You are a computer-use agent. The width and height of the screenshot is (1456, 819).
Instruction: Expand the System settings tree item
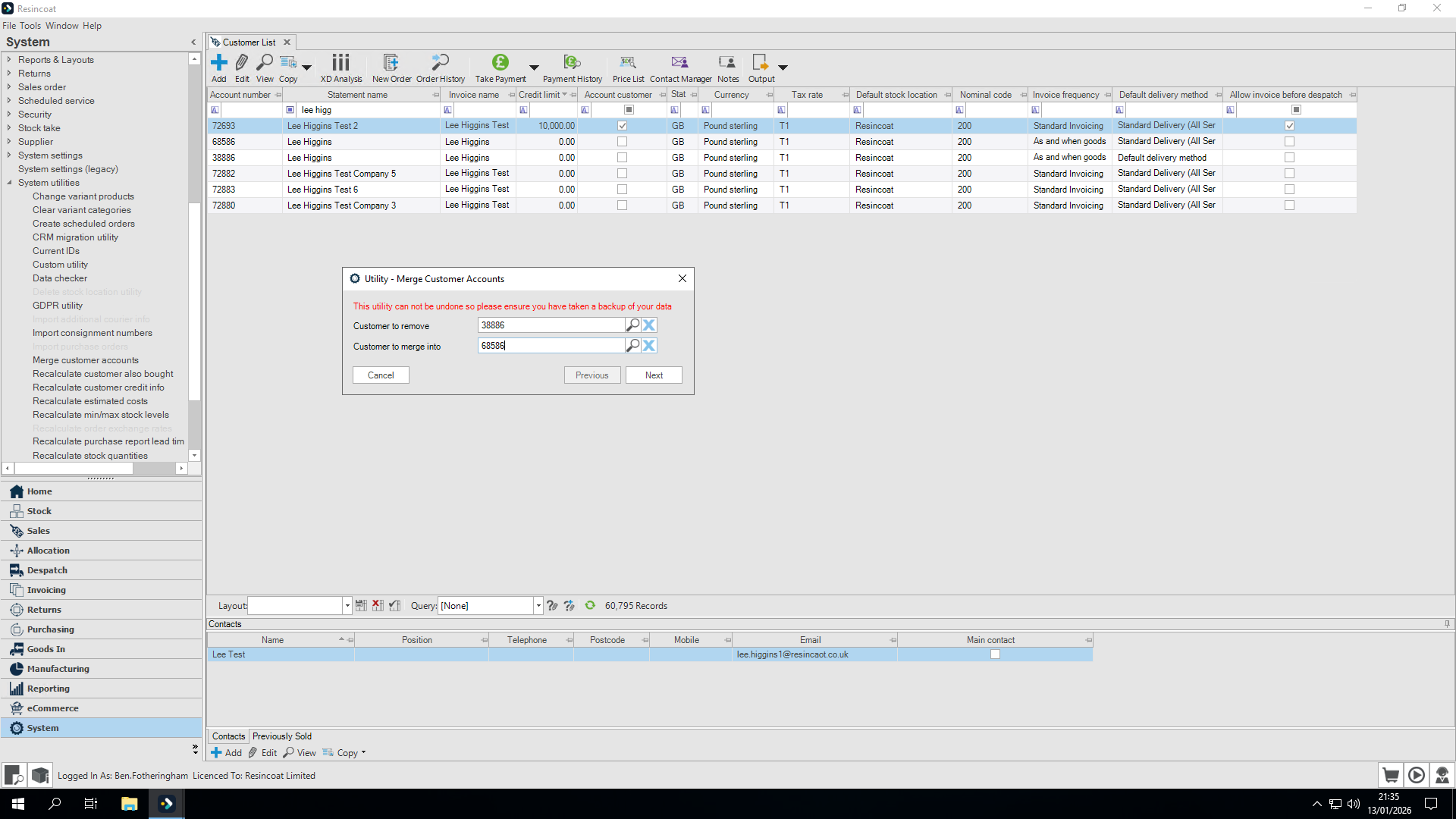coord(9,155)
